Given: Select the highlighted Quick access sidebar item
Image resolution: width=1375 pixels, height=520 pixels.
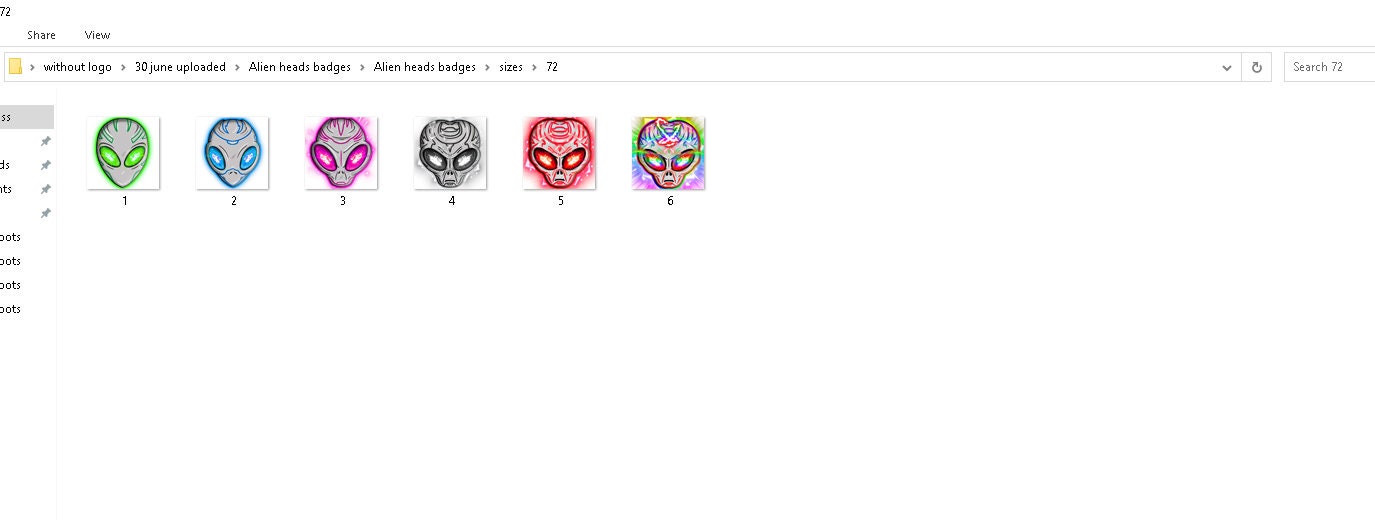Looking at the screenshot, I should 27,117.
